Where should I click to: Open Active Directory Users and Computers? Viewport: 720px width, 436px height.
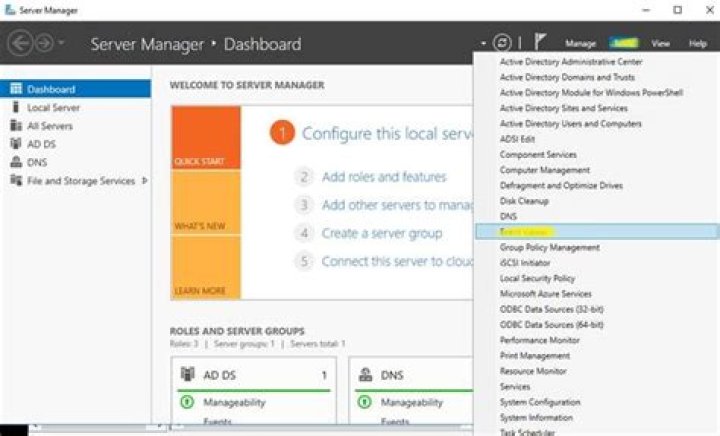click(x=571, y=123)
